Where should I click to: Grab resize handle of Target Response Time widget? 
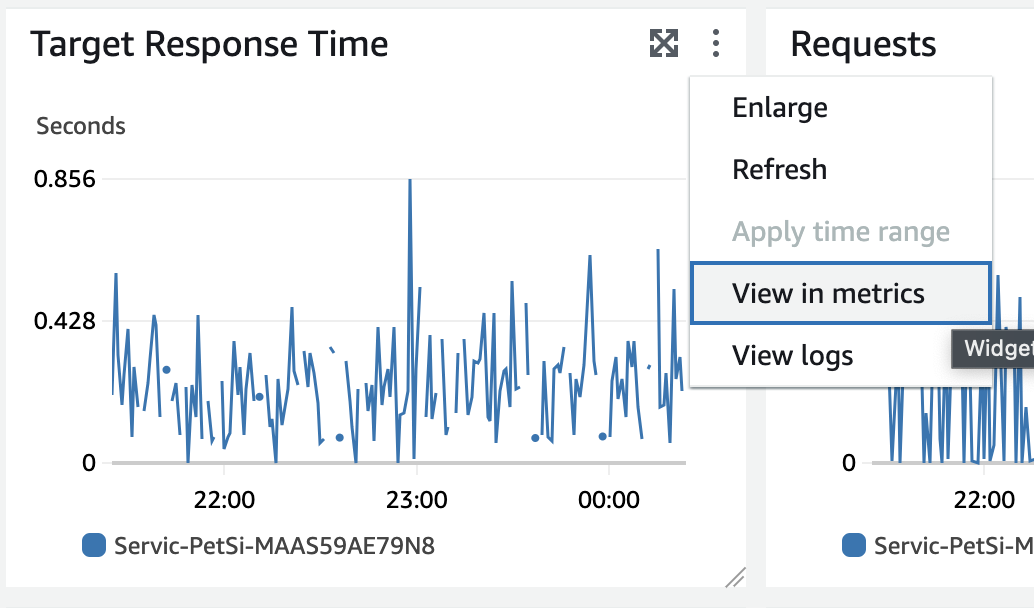(735, 576)
